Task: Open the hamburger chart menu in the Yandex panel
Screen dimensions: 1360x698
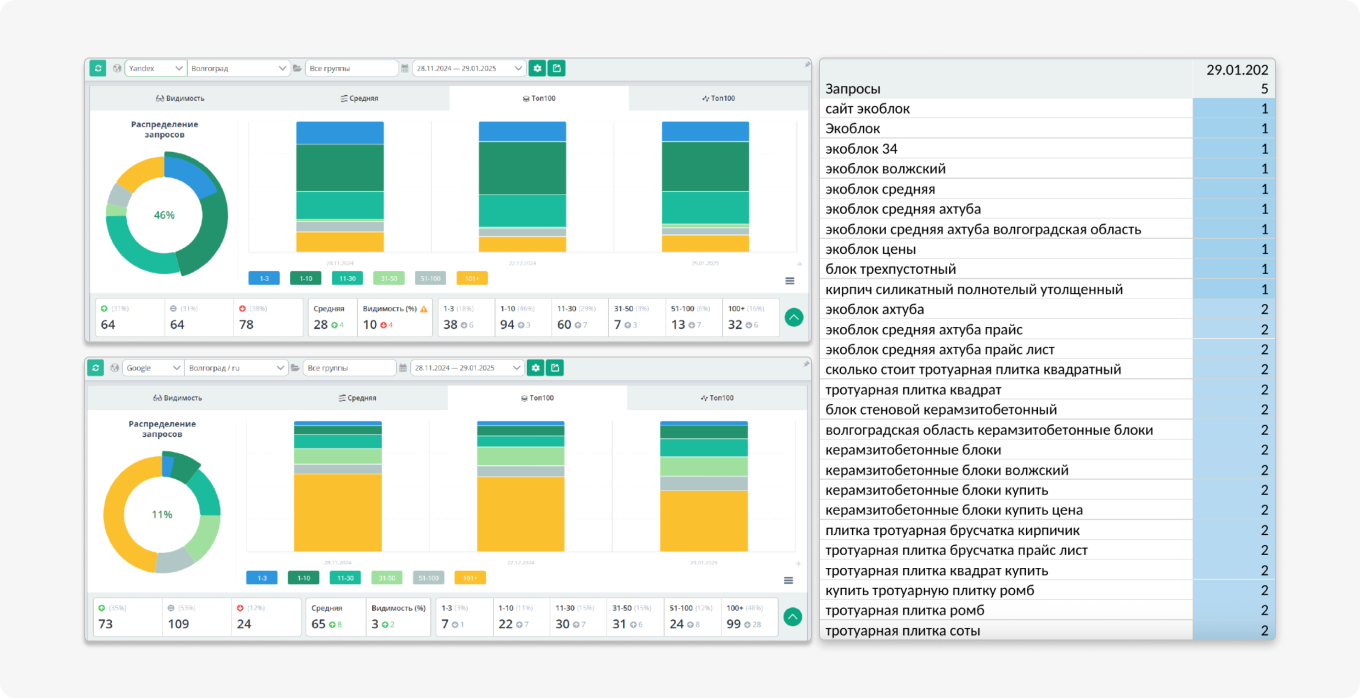Action: pos(789,281)
